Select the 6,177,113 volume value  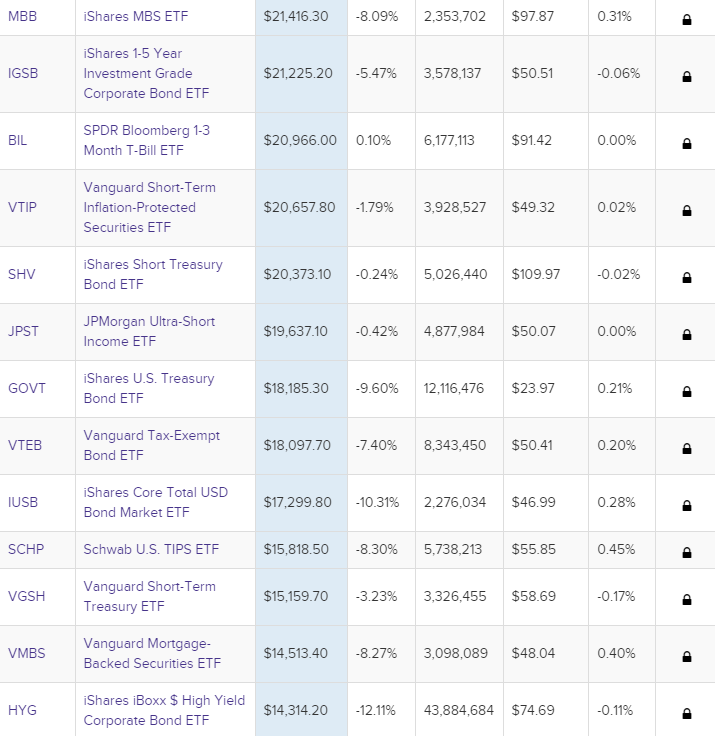pos(449,140)
